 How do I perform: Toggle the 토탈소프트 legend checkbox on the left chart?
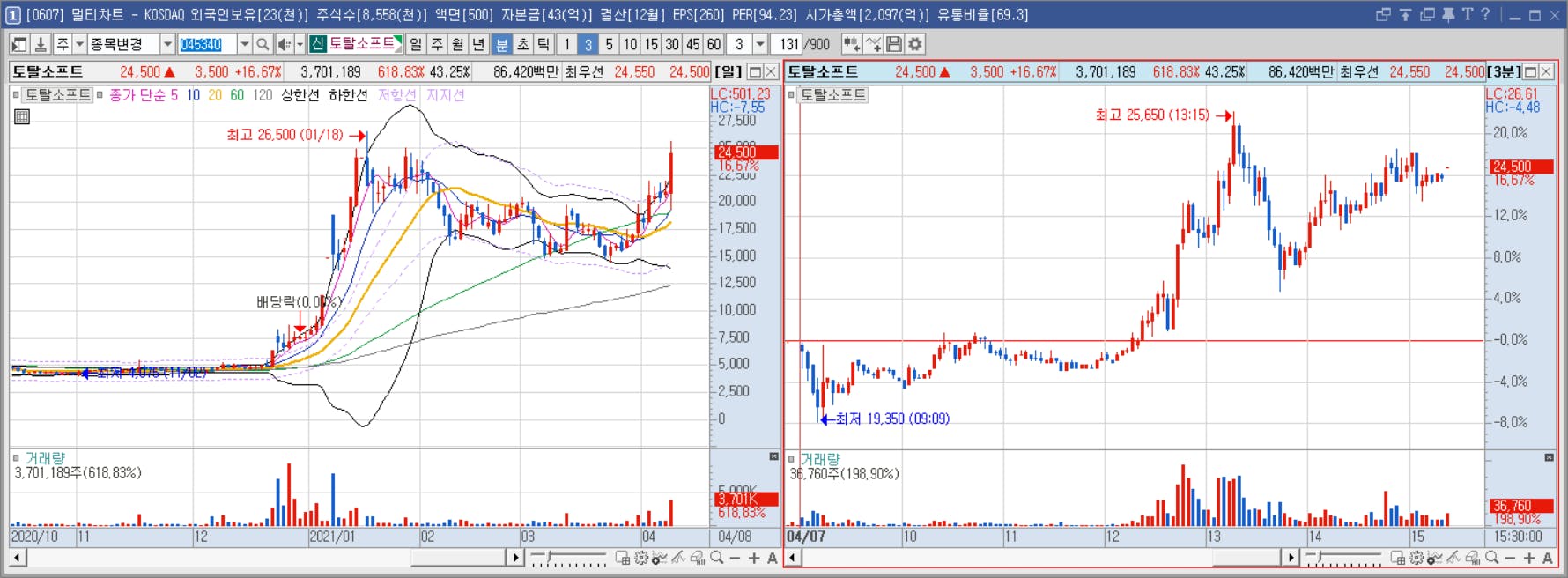pyautogui.click(x=17, y=95)
